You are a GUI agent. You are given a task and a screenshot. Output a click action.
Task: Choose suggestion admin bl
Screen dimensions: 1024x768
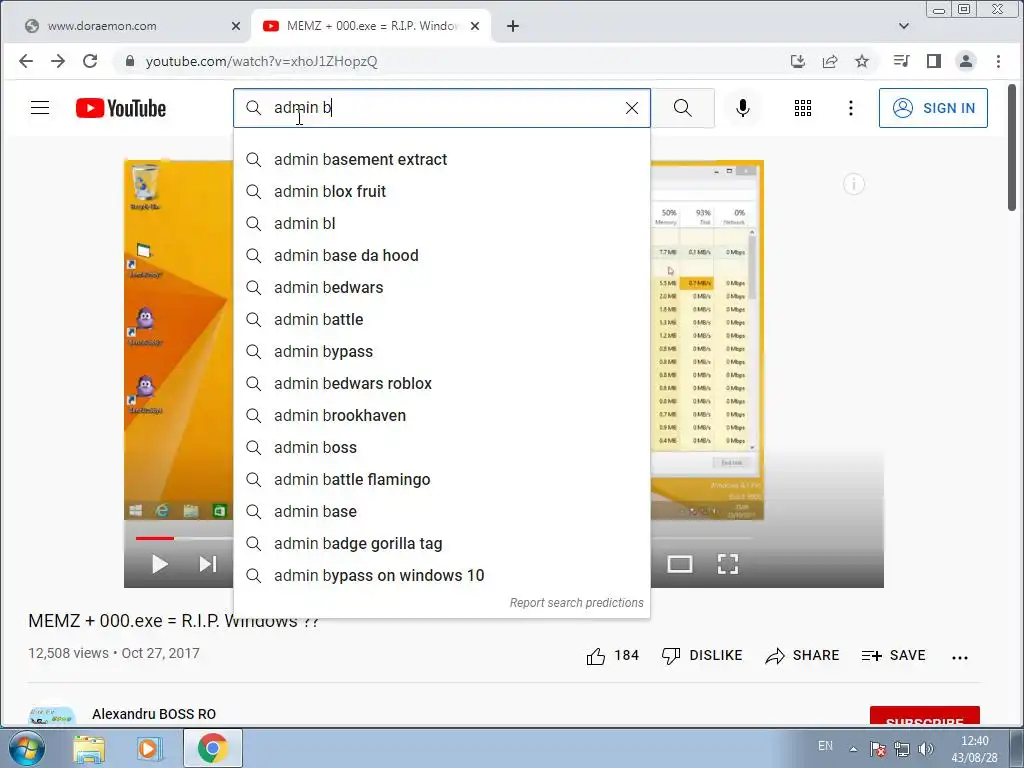click(441, 223)
